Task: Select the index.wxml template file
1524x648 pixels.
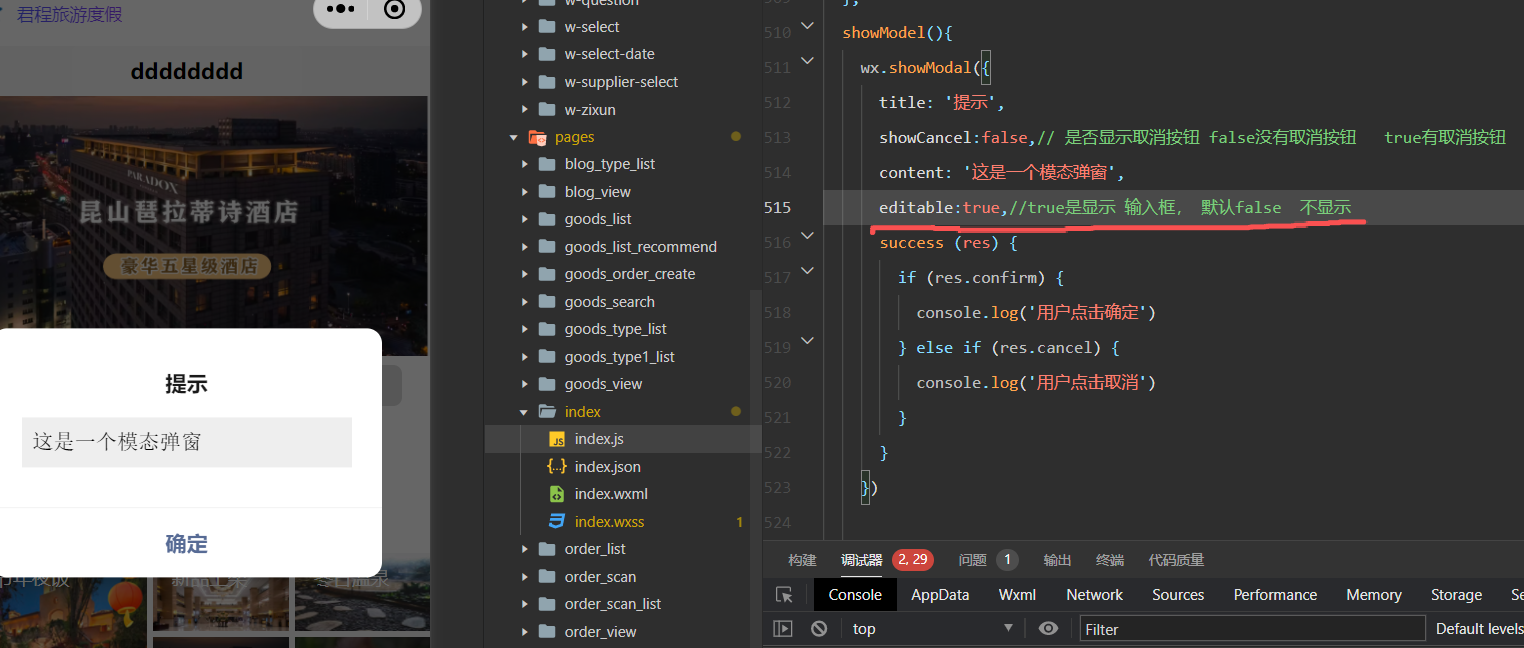Action: 610,494
